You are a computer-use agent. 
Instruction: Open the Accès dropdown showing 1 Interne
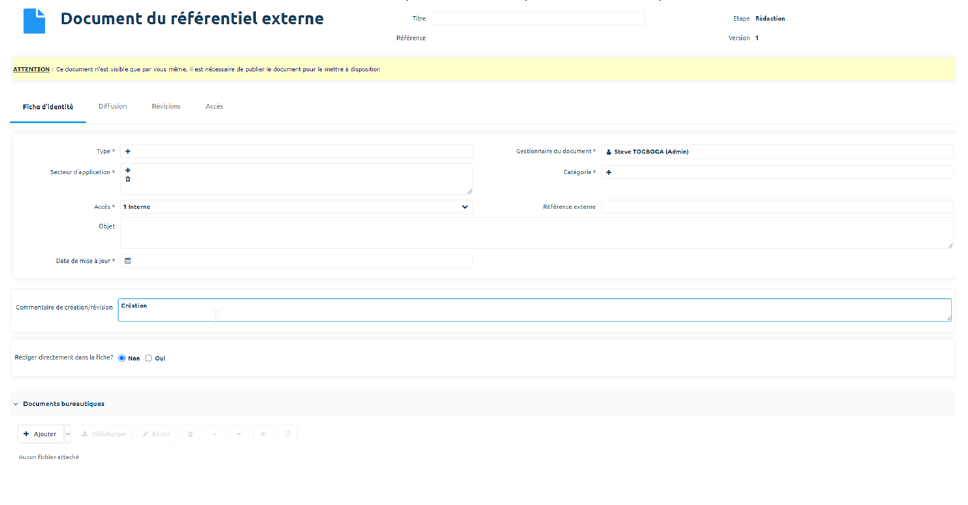(x=295, y=207)
